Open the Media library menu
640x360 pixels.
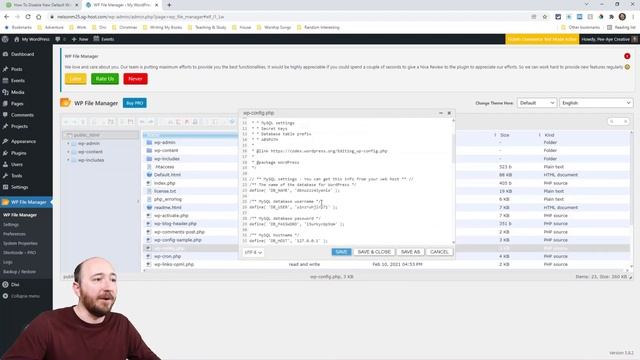pyautogui.click(x=18, y=92)
